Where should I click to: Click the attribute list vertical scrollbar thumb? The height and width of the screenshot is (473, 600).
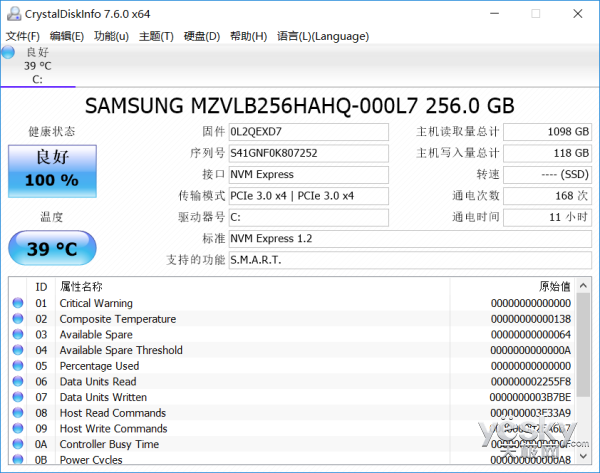pos(583,345)
